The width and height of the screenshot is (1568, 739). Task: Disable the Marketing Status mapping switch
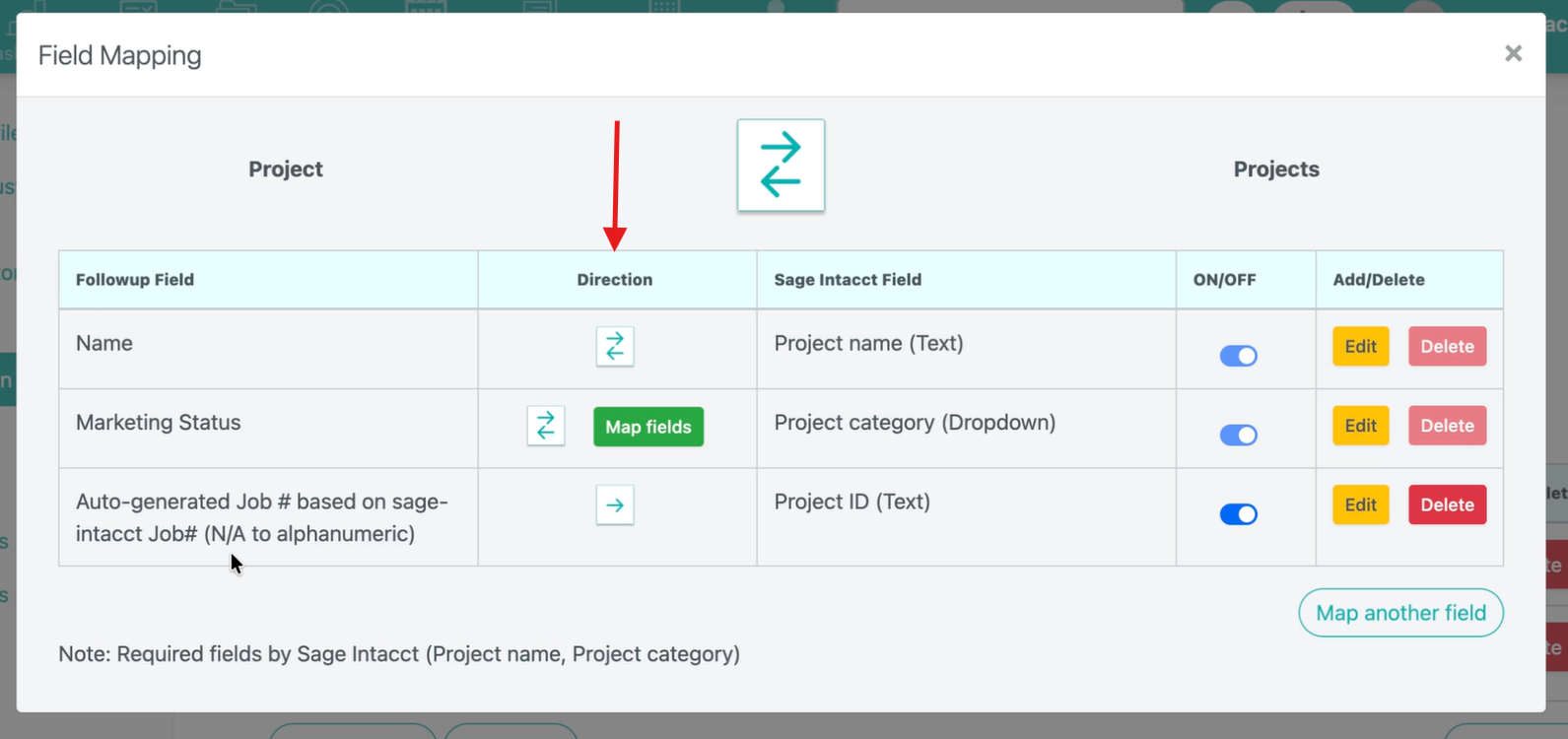[x=1238, y=435]
